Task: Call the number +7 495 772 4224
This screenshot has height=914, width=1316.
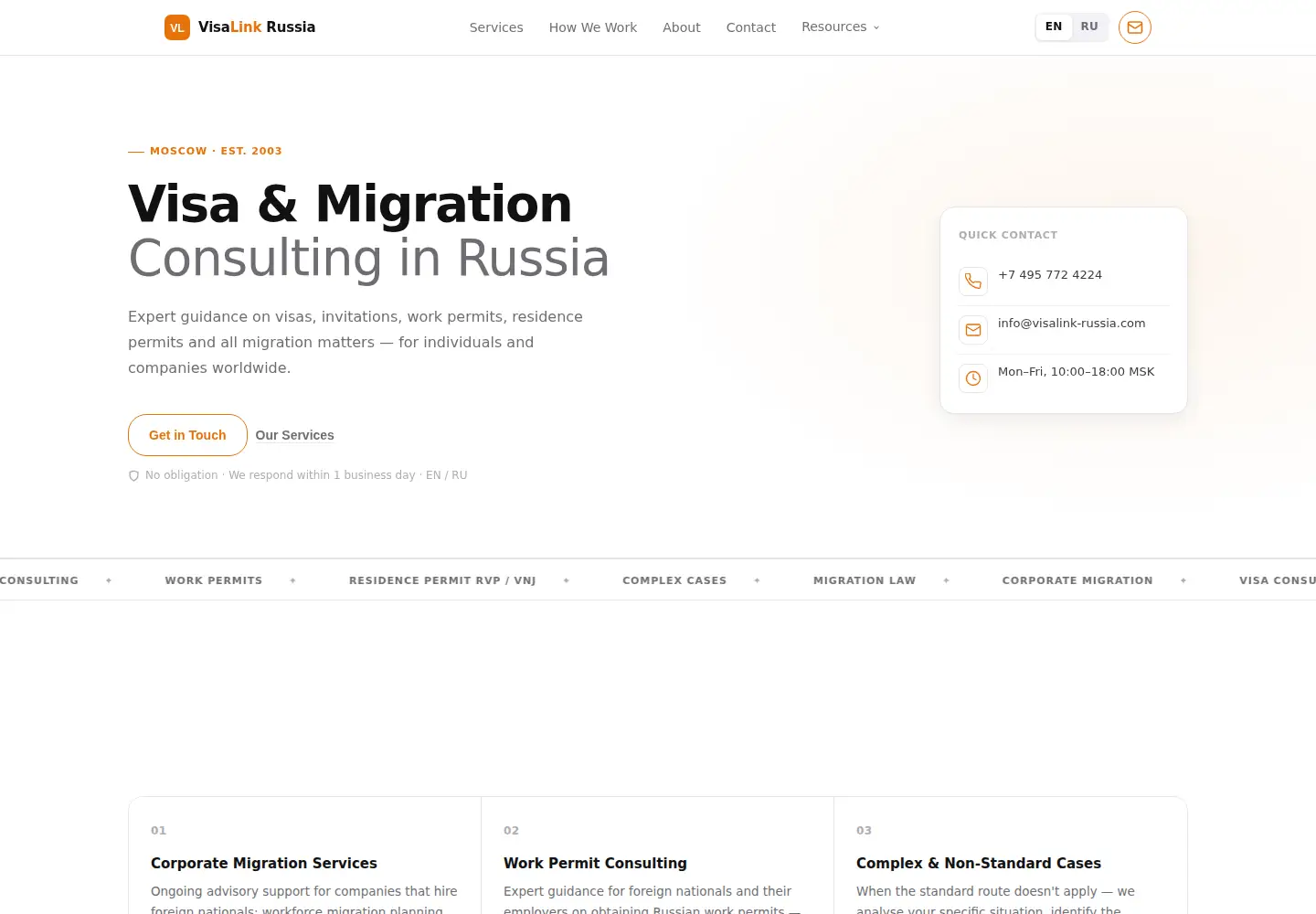Action: [x=1050, y=275]
